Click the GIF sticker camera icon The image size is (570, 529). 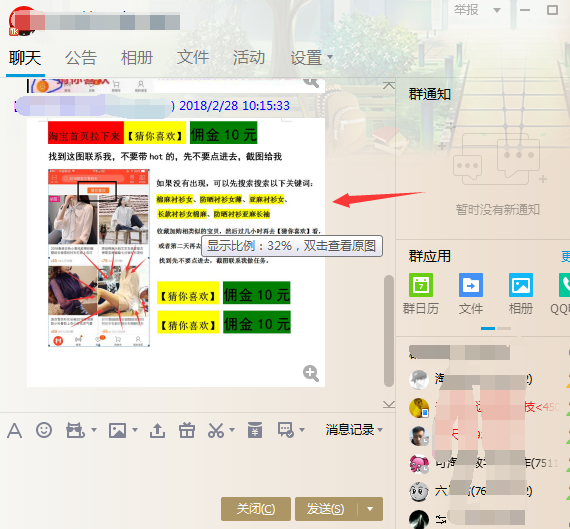(x=75, y=430)
